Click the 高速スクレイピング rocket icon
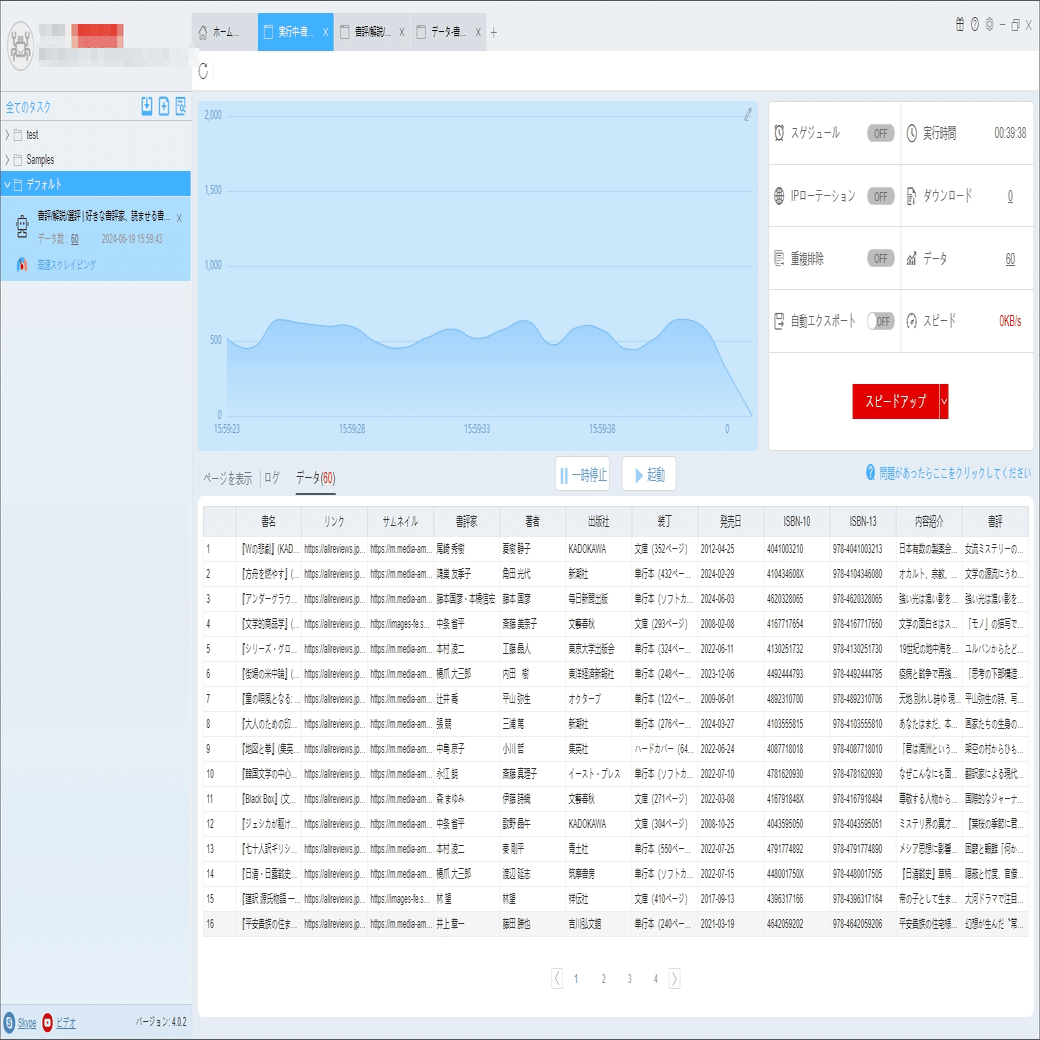The width and height of the screenshot is (1040, 1040). [x=23, y=265]
